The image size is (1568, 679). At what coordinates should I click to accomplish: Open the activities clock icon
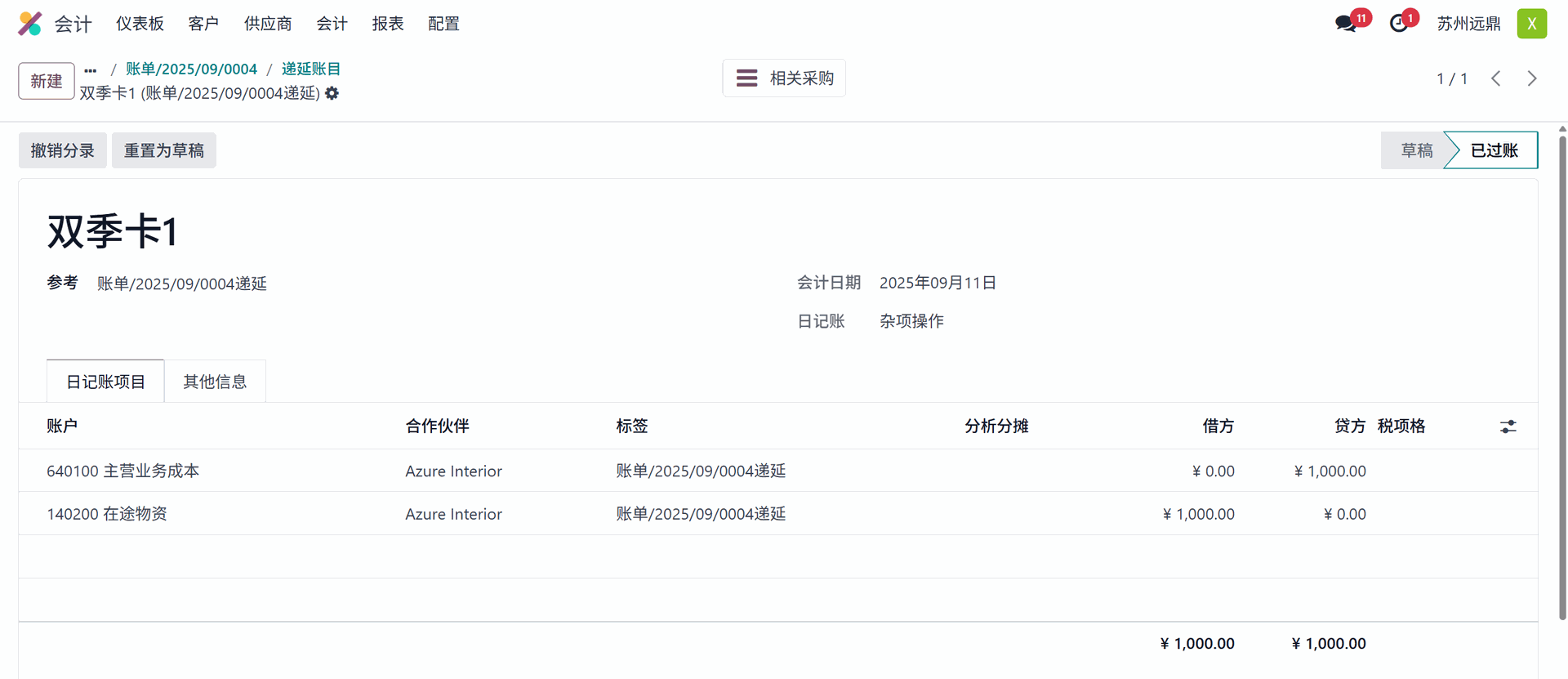point(1399,24)
